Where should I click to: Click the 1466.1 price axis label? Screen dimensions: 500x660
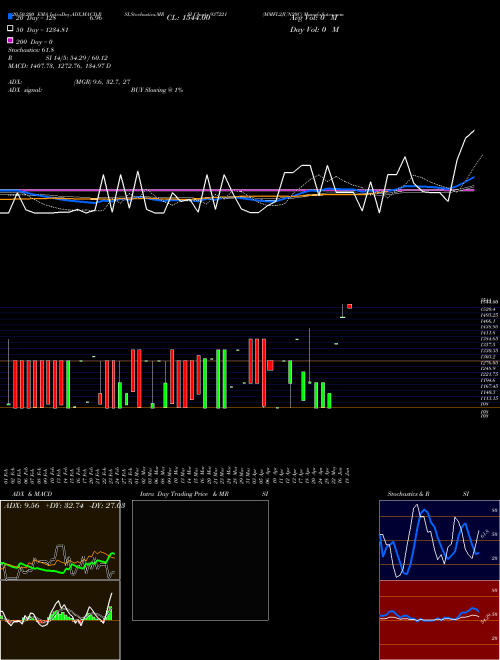click(488, 321)
